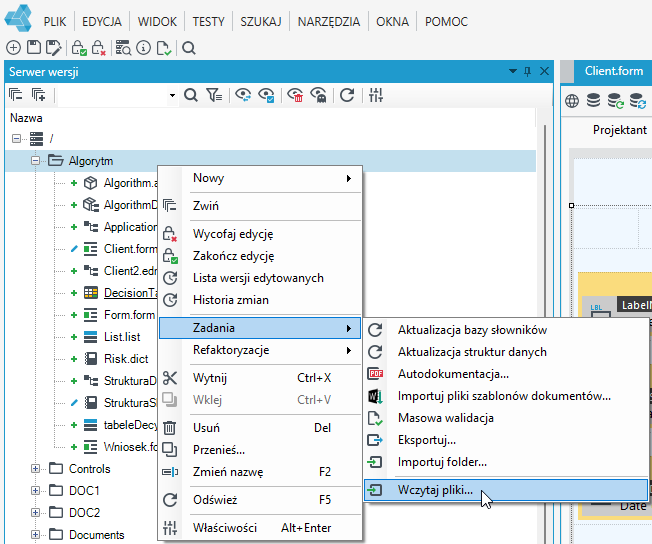
Task: Collapse the Algorytm folder
Action: (x=35, y=161)
